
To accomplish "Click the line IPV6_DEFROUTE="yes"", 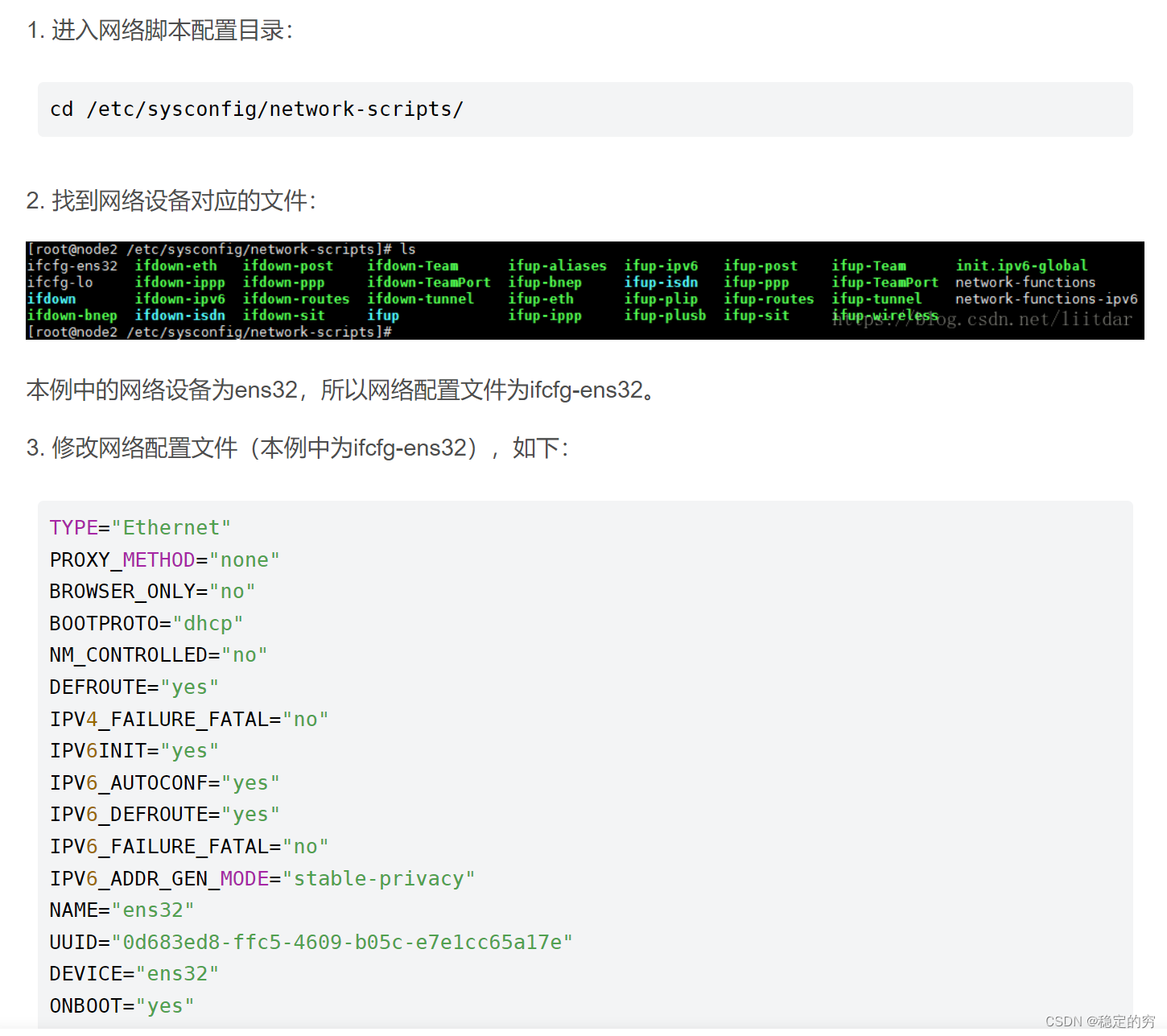I will pyautogui.click(x=164, y=815).
